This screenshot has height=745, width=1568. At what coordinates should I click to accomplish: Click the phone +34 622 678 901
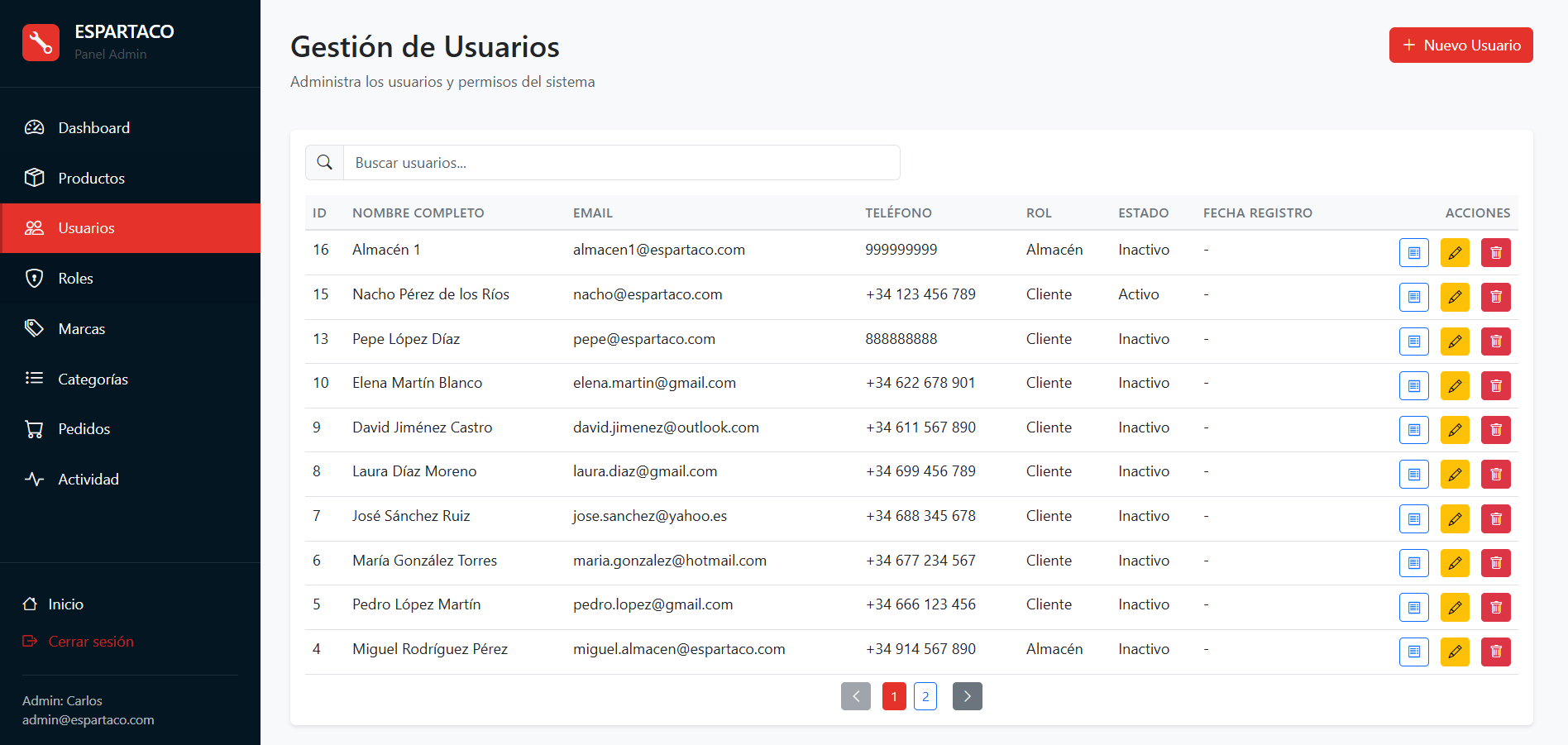pos(920,383)
